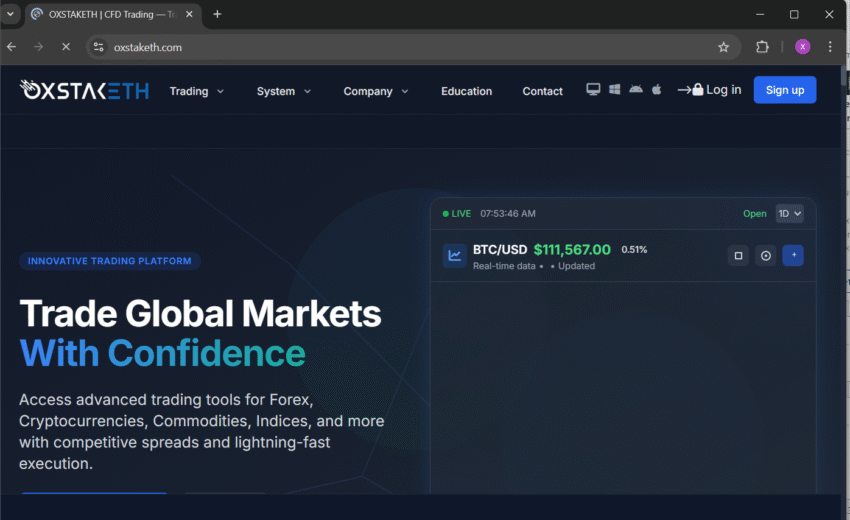The image size is (850, 520).
Task: Open the Chrome three-dot menu
Action: click(830, 47)
